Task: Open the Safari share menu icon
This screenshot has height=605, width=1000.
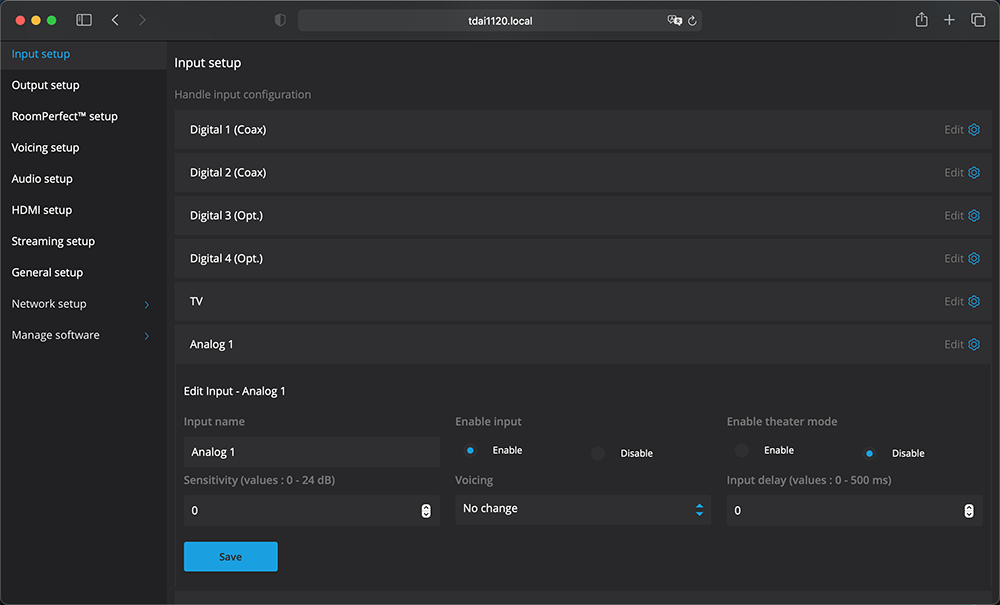Action: pyautogui.click(x=922, y=20)
